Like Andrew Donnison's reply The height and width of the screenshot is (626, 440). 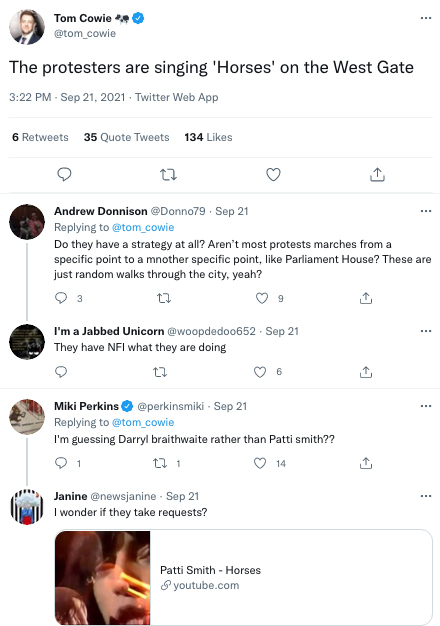pyautogui.click(x=262, y=298)
